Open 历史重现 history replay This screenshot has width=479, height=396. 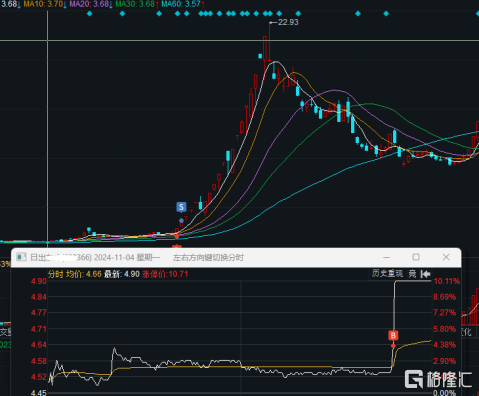coord(387,274)
